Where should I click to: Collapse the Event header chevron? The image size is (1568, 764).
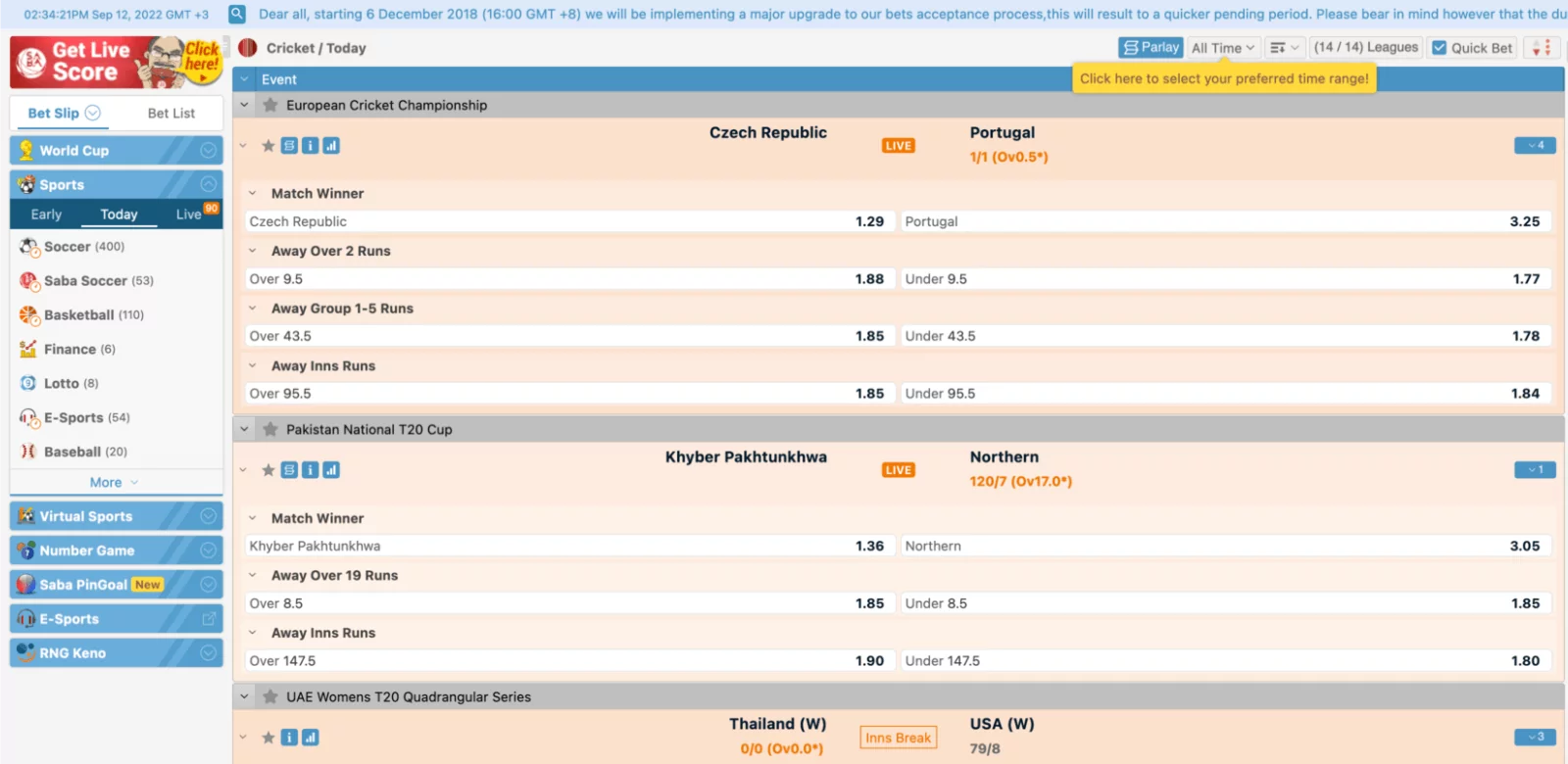(x=245, y=79)
